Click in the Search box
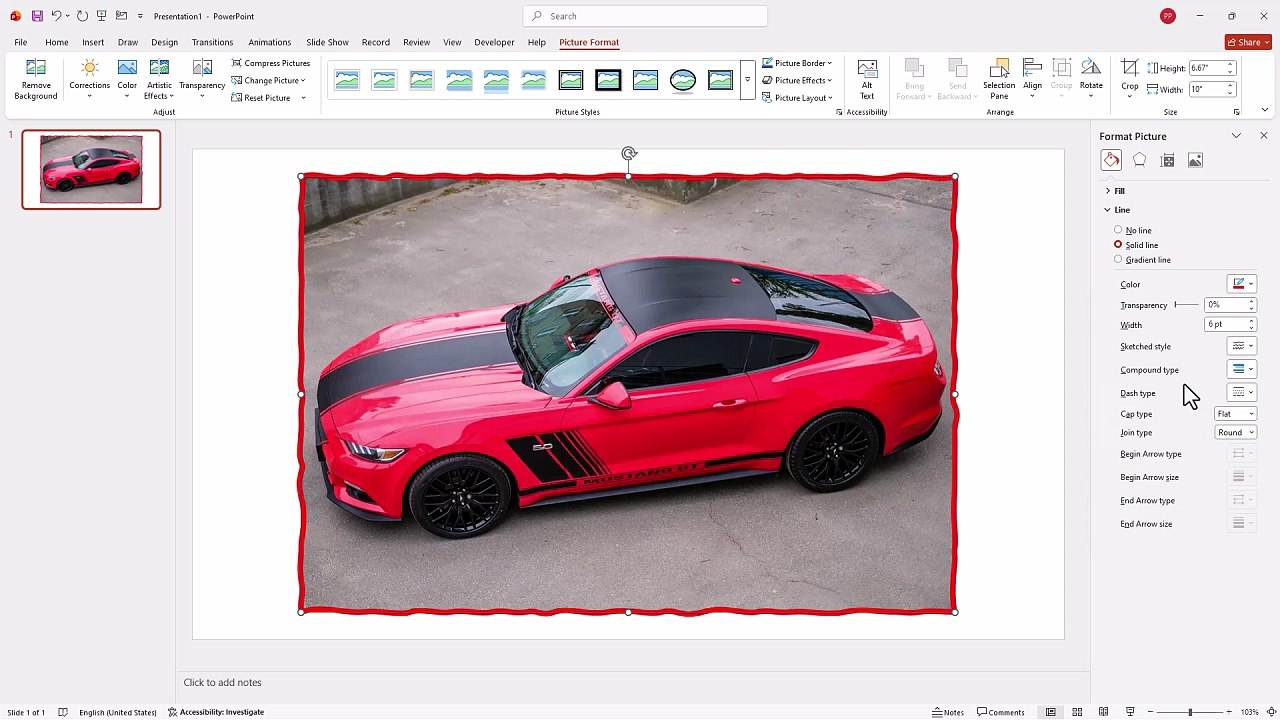 645,16
